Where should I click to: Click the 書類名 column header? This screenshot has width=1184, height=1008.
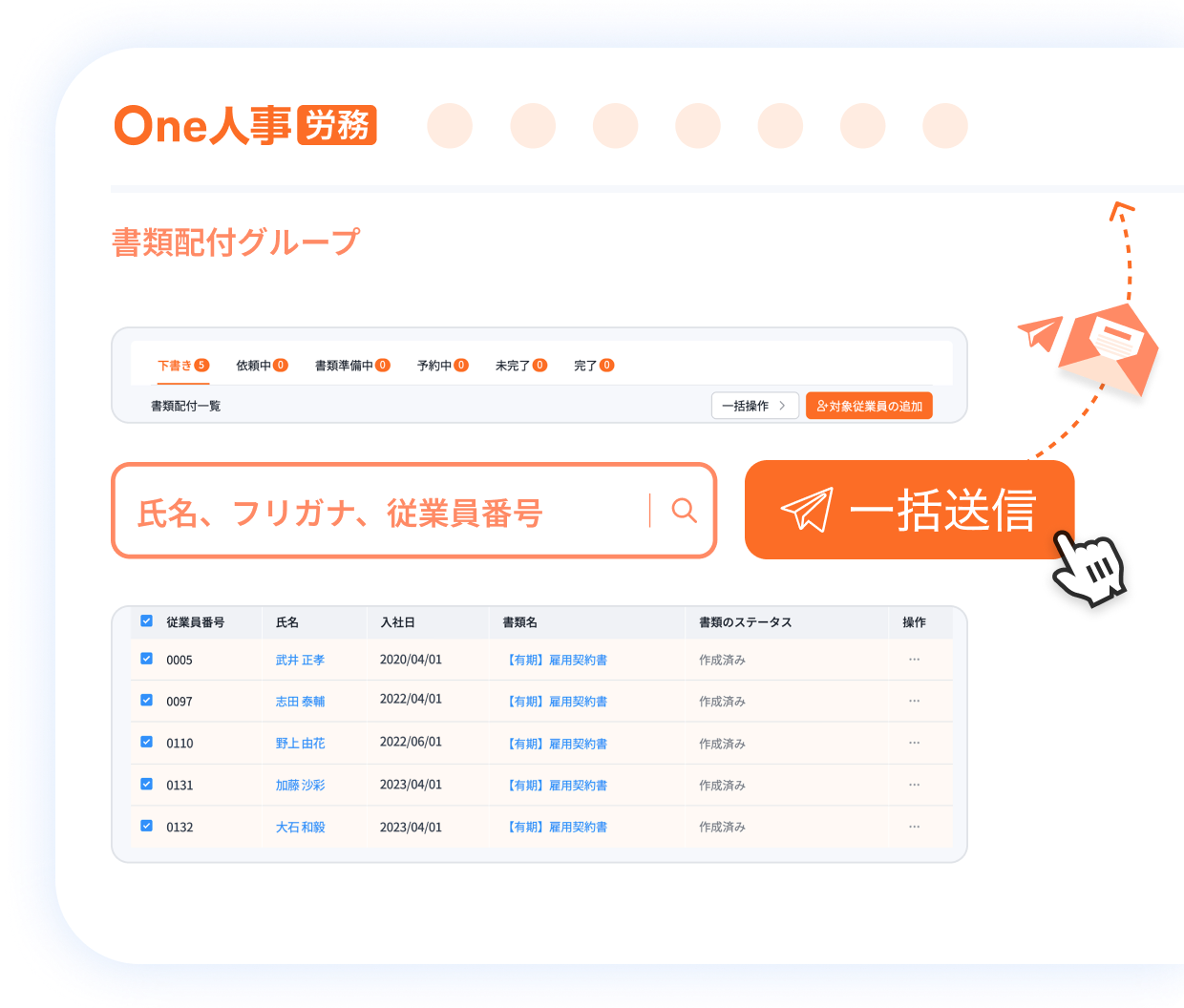click(520, 622)
